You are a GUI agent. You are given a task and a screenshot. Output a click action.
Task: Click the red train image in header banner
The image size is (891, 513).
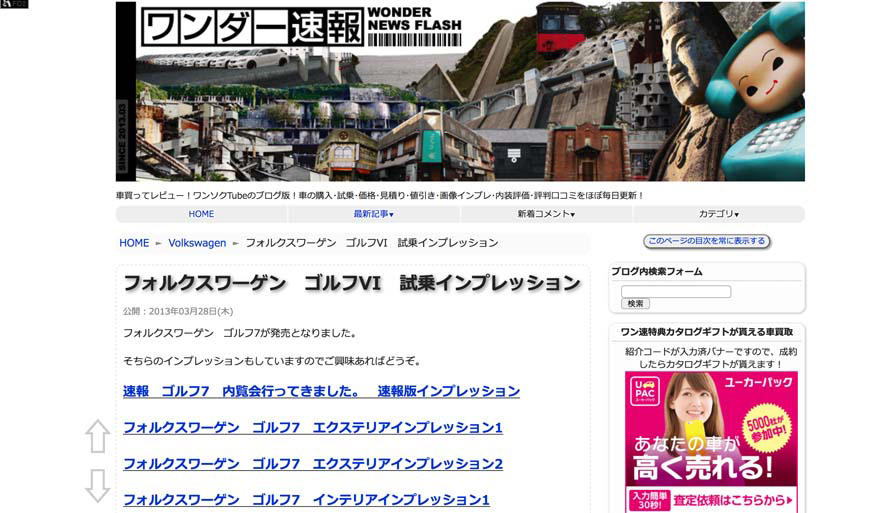coord(561,27)
